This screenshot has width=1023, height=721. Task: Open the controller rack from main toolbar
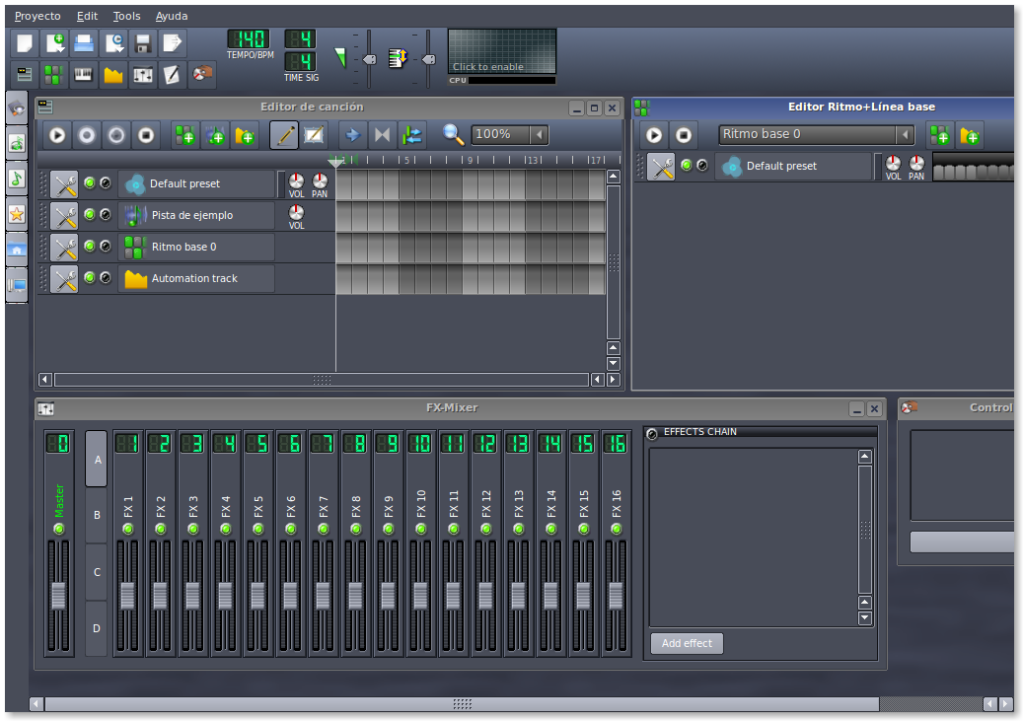[202, 74]
